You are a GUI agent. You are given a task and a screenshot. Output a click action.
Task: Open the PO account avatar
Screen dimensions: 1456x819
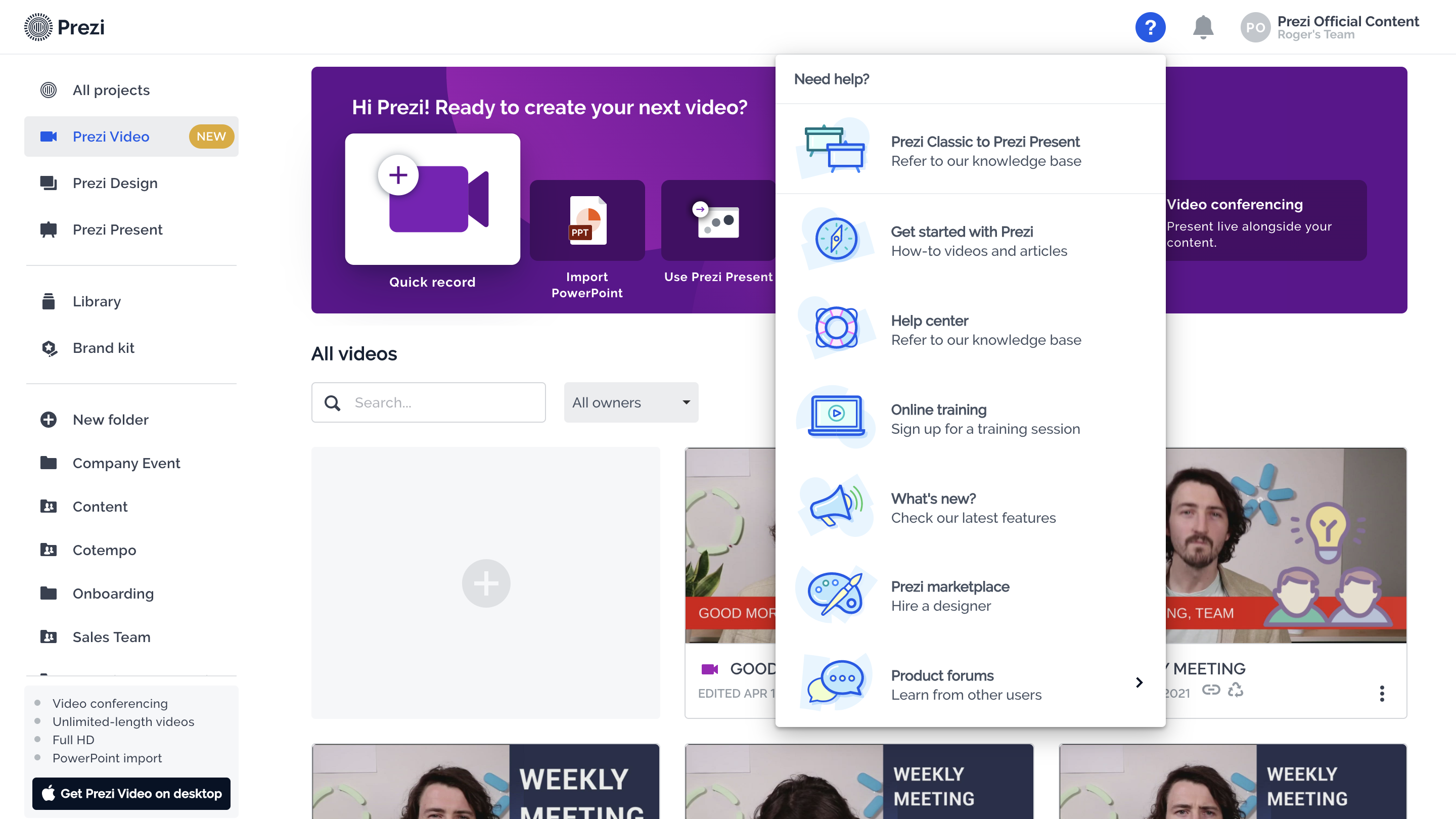1255,27
